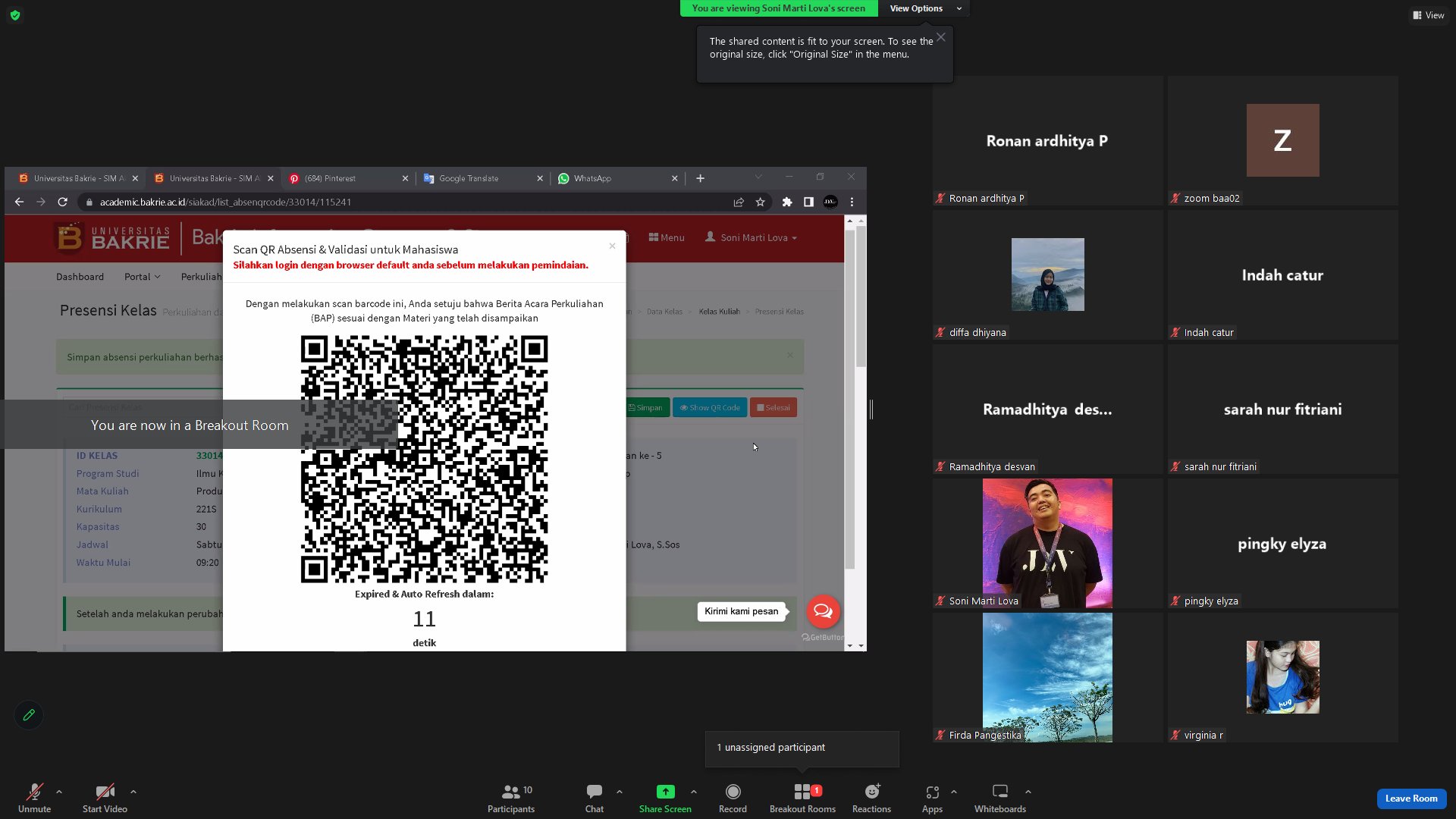
Task: Open a new browser tab
Action: point(700,178)
